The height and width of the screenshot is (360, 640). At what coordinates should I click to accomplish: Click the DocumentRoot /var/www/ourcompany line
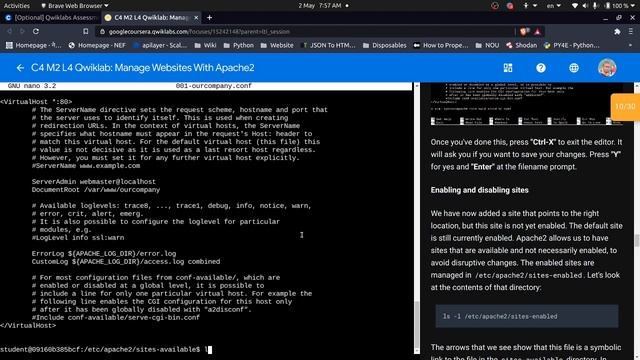pos(96,190)
